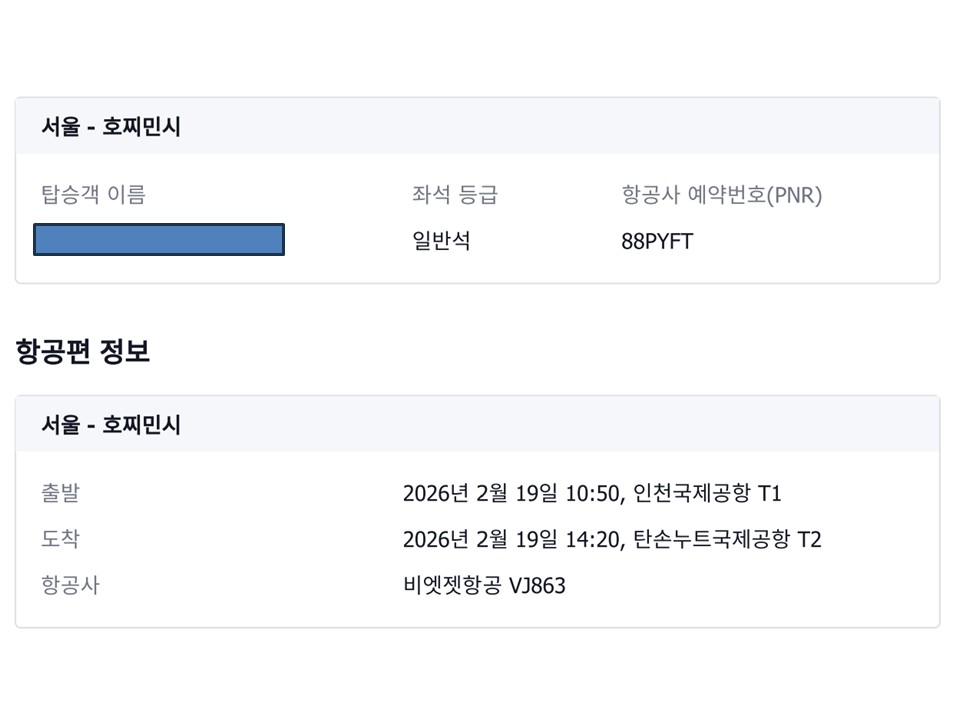
Task: Click the 항공사 예약번호(PNR) label
Action: pos(721,194)
